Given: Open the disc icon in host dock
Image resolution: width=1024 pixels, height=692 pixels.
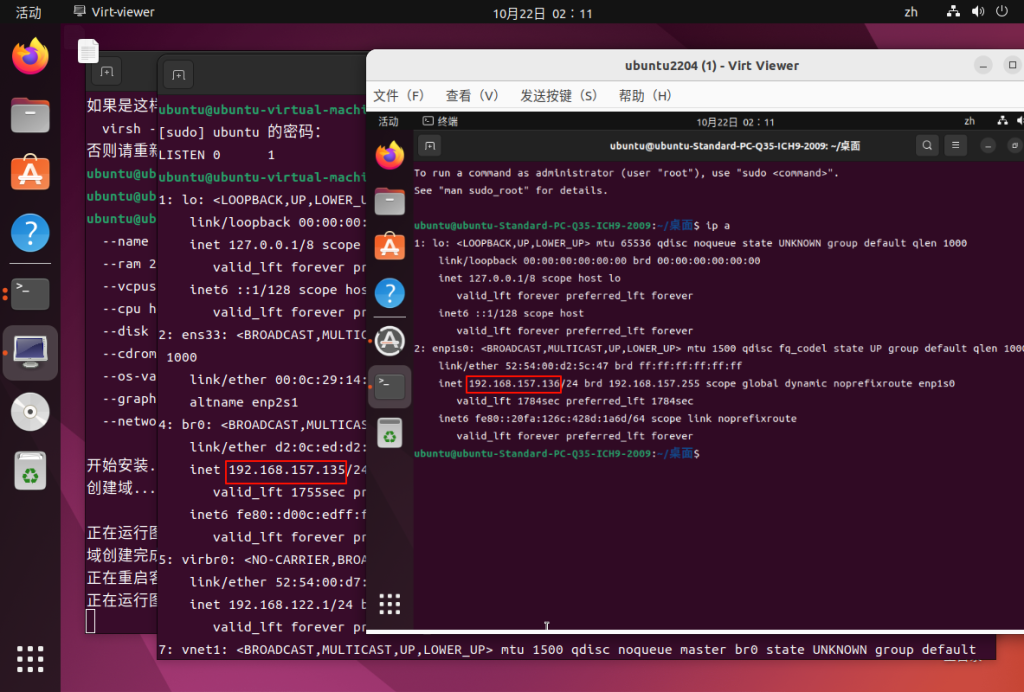Looking at the screenshot, I should pyautogui.click(x=30, y=411).
